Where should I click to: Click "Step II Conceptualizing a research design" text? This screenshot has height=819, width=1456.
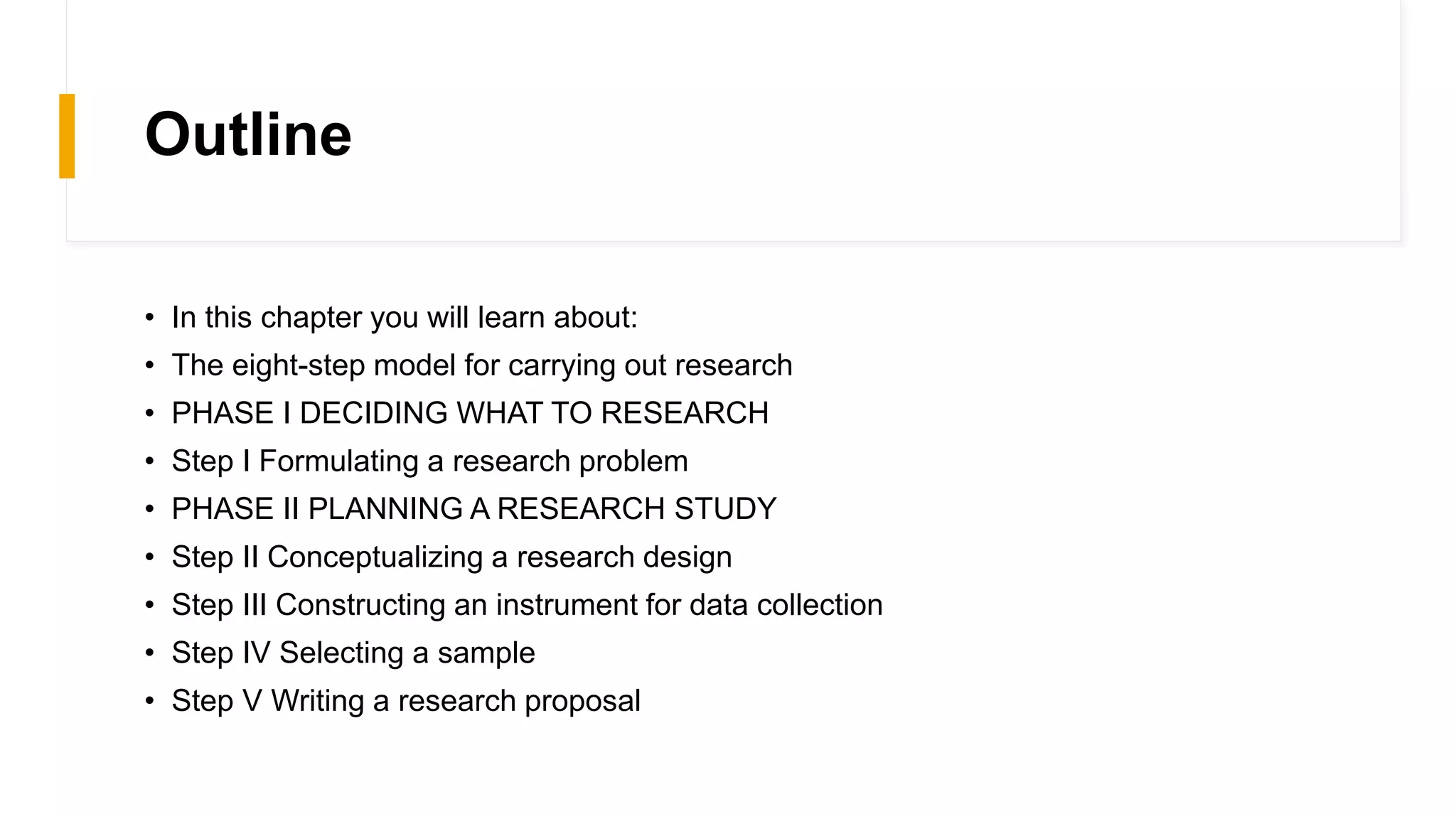[451, 557]
